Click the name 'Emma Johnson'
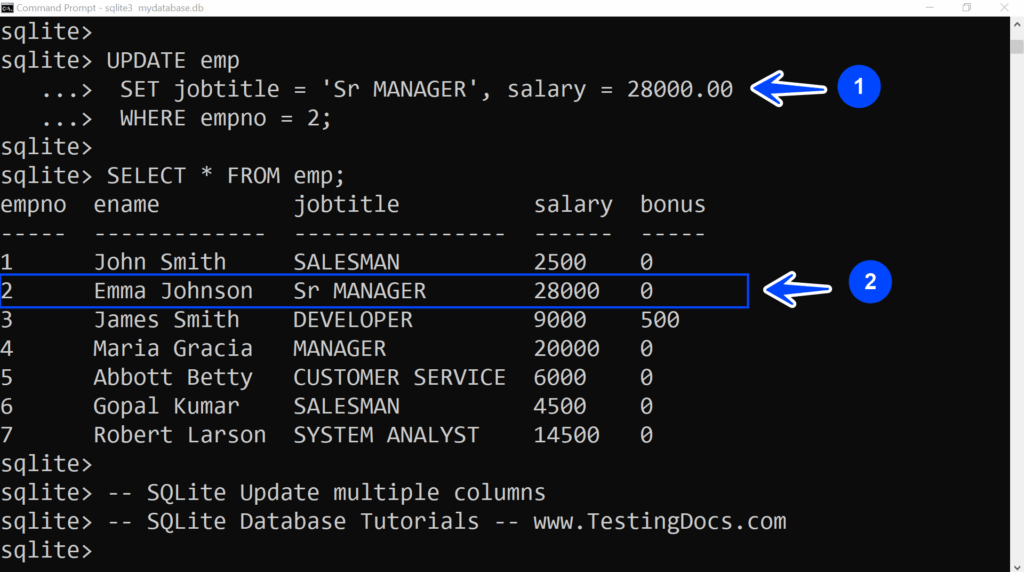 (x=173, y=291)
